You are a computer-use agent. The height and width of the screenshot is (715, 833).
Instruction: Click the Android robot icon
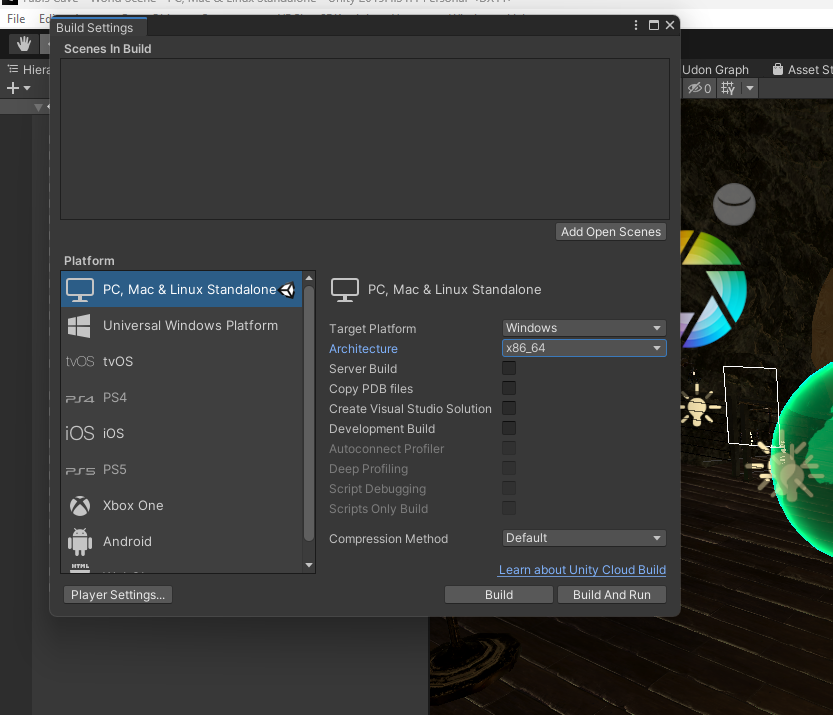pyautogui.click(x=80, y=542)
